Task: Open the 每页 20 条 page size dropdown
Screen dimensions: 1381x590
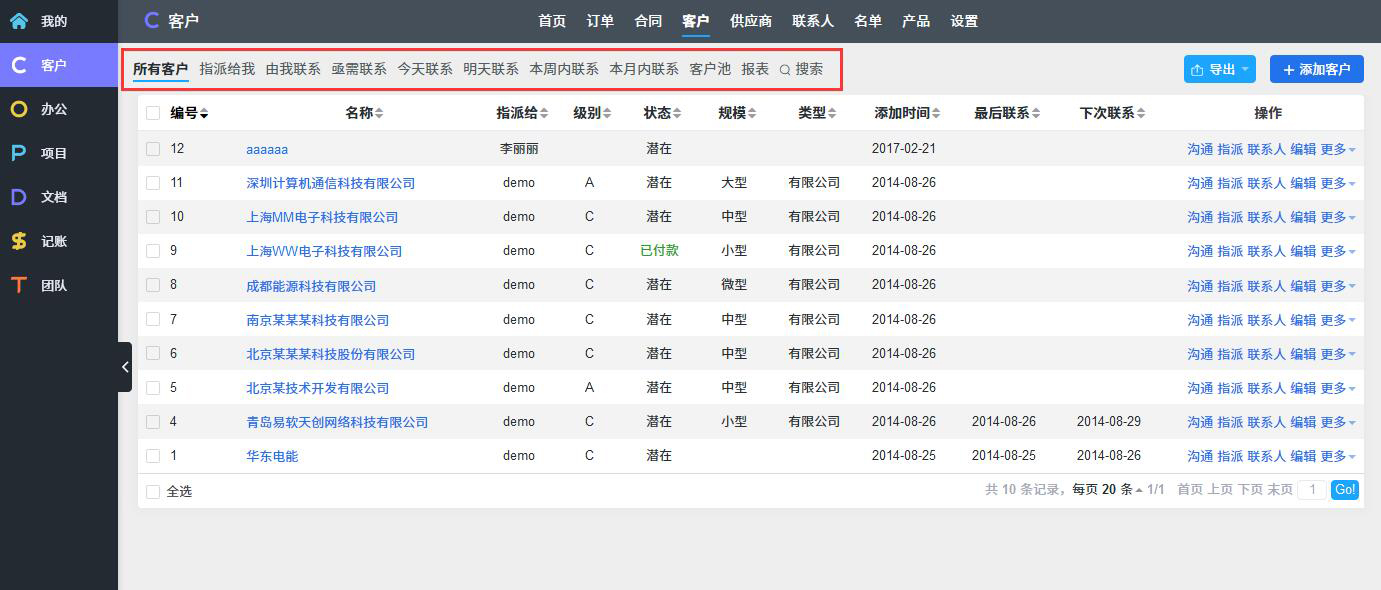Action: (x=1108, y=490)
